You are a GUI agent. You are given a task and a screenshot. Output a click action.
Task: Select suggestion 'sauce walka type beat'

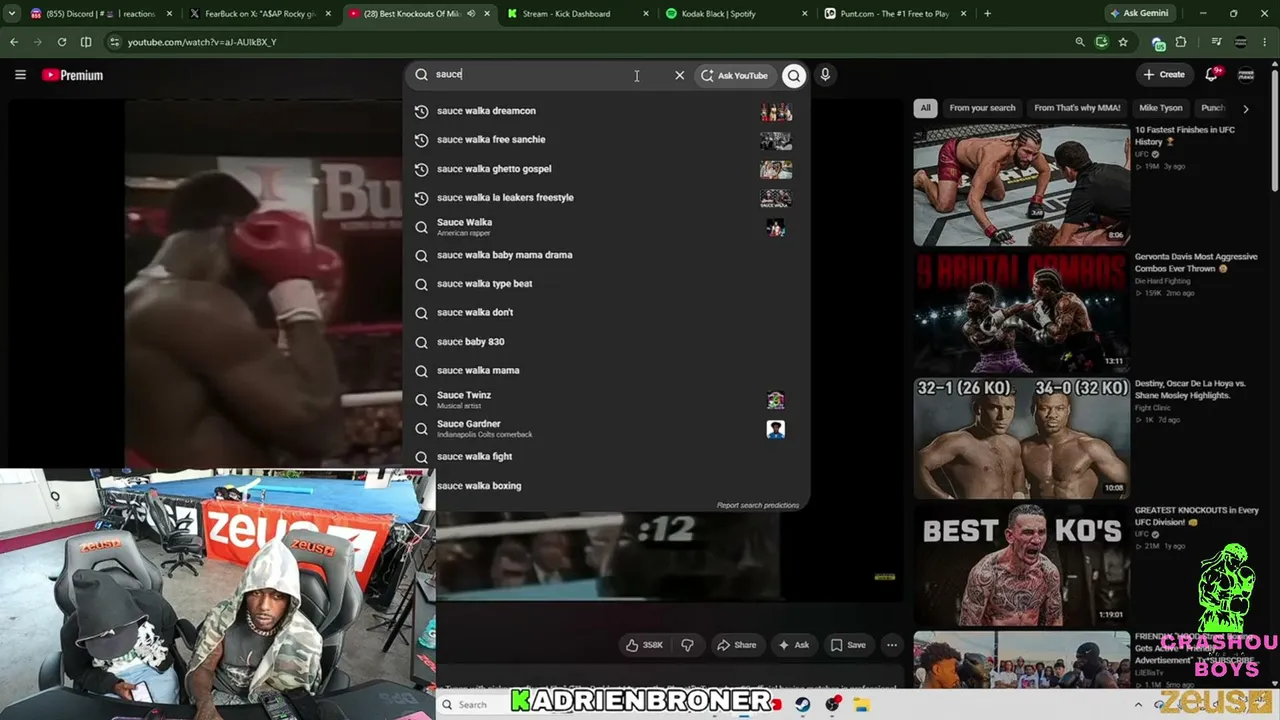[x=606, y=284]
